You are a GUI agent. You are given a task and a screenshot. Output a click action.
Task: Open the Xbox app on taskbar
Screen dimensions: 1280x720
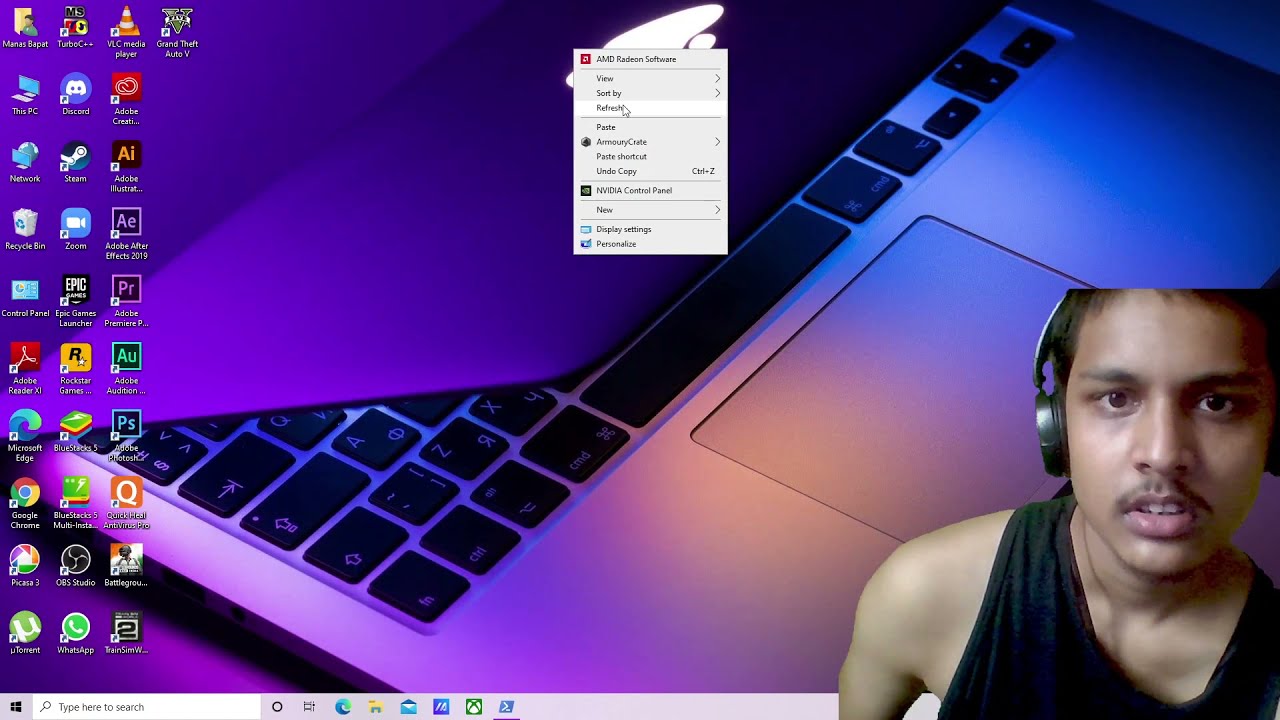tap(474, 707)
